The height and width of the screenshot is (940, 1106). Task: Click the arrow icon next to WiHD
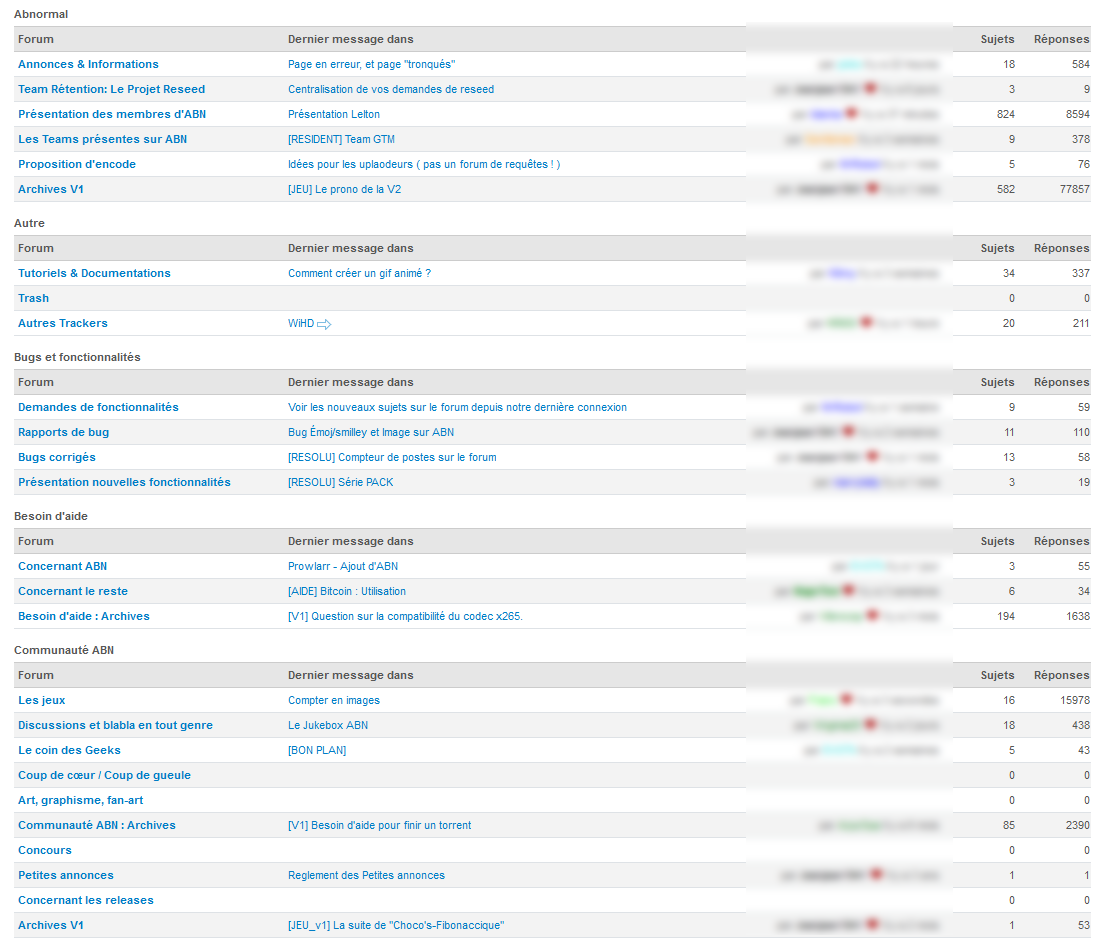tap(324, 324)
